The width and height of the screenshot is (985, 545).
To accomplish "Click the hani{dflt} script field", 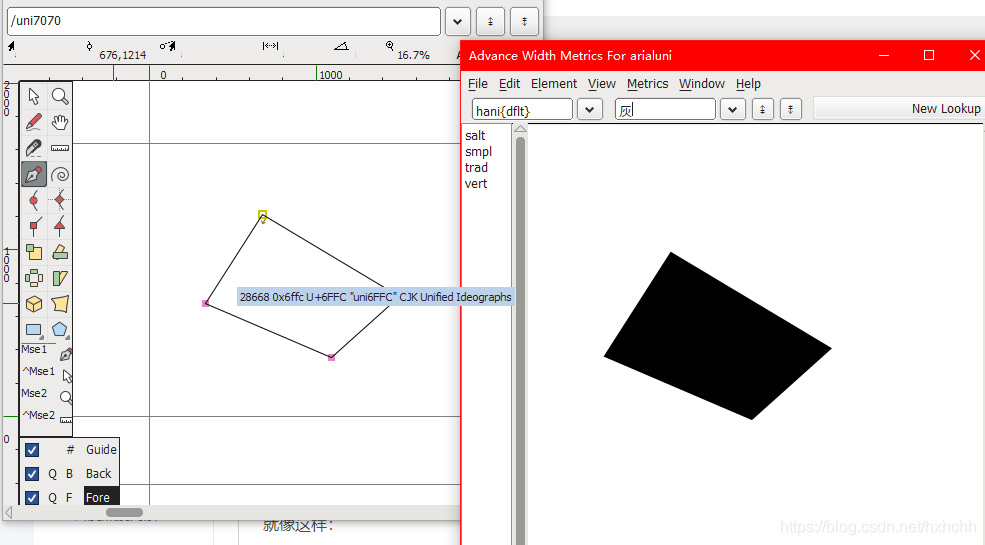I will (x=522, y=110).
